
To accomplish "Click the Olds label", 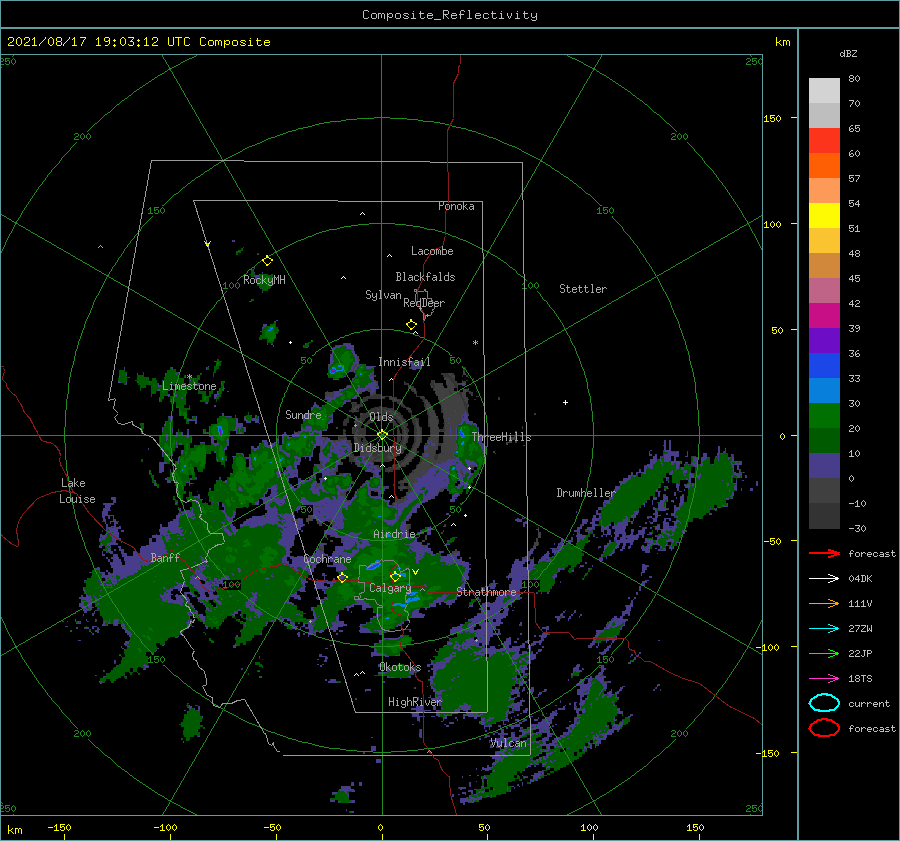I will point(381,416).
